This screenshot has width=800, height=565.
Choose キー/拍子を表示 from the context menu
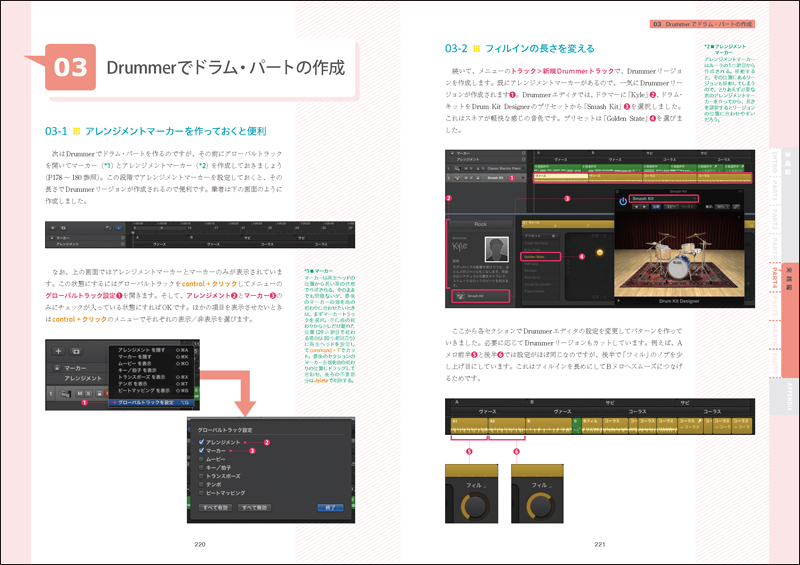point(154,370)
